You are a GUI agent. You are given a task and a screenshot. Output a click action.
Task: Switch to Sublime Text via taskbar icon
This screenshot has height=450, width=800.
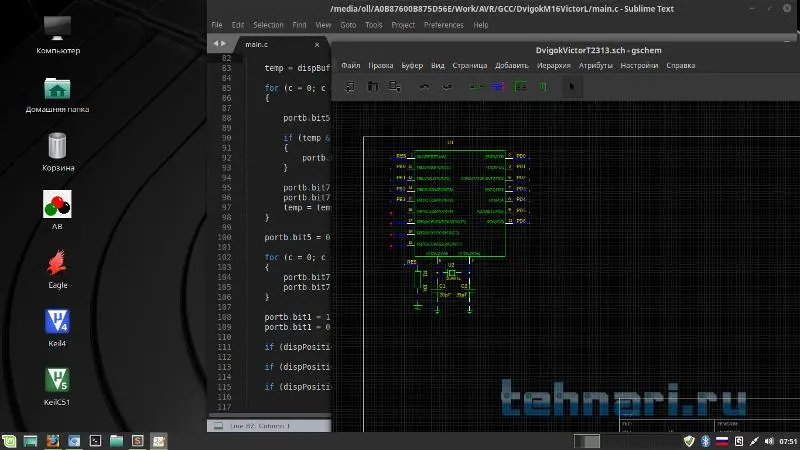[138, 441]
